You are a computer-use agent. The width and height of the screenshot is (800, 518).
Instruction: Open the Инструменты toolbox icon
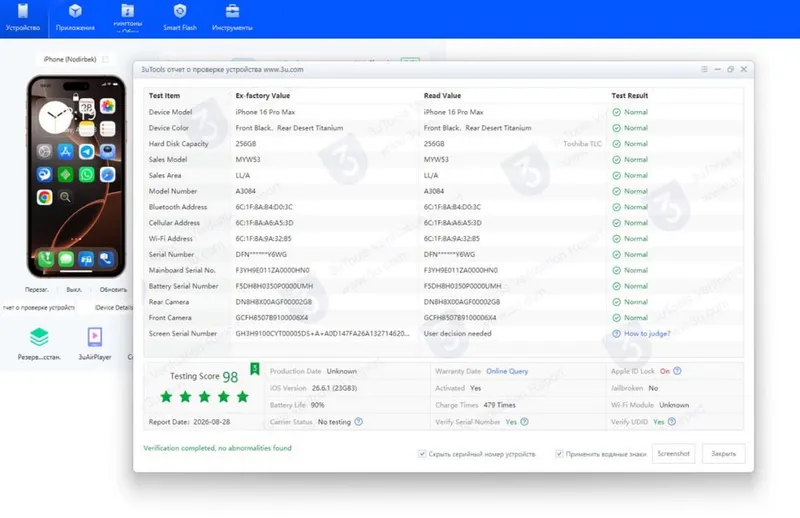point(232,11)
